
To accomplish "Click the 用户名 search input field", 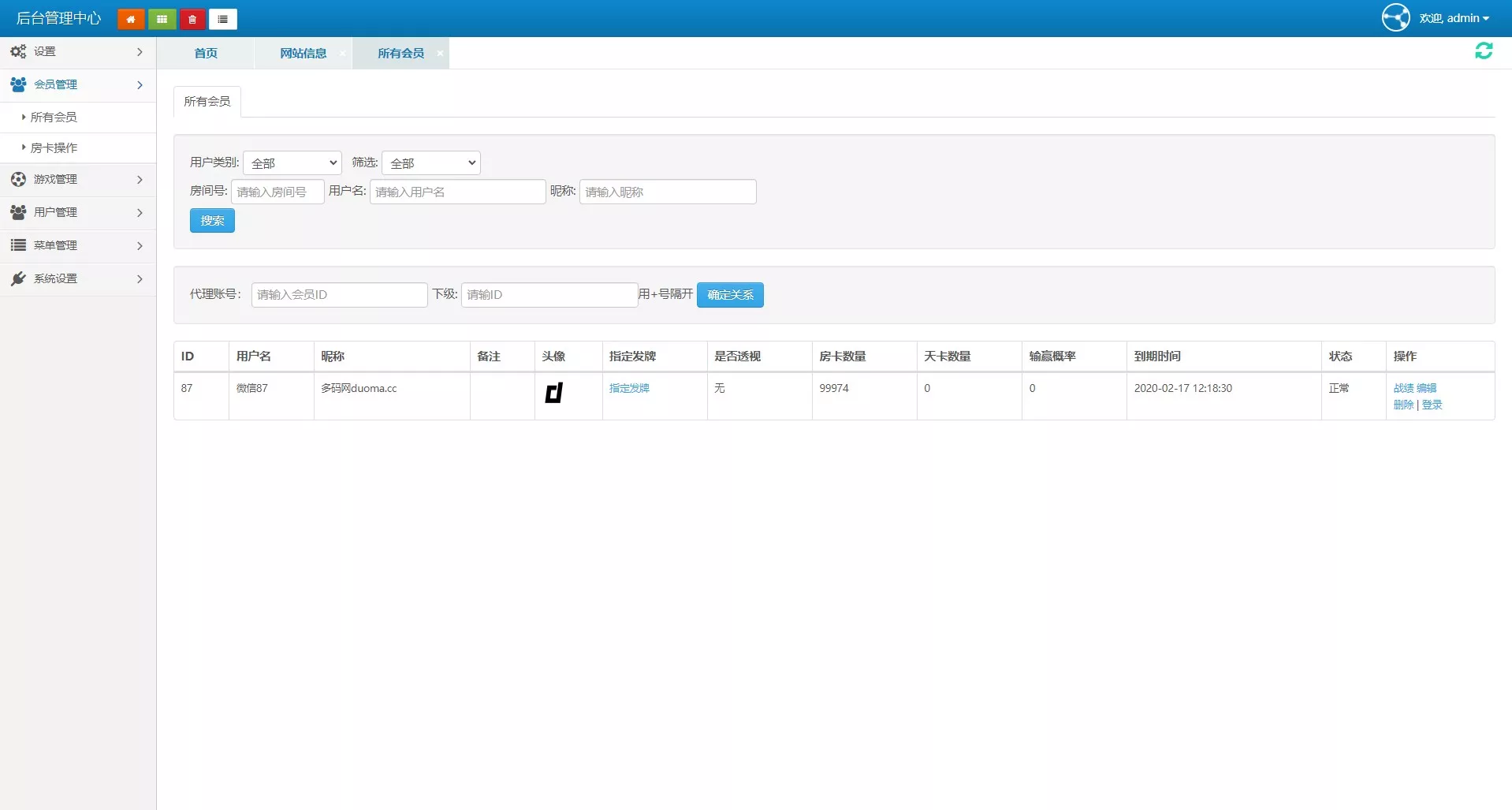I will pyautogui.click(x=457, y=192).
